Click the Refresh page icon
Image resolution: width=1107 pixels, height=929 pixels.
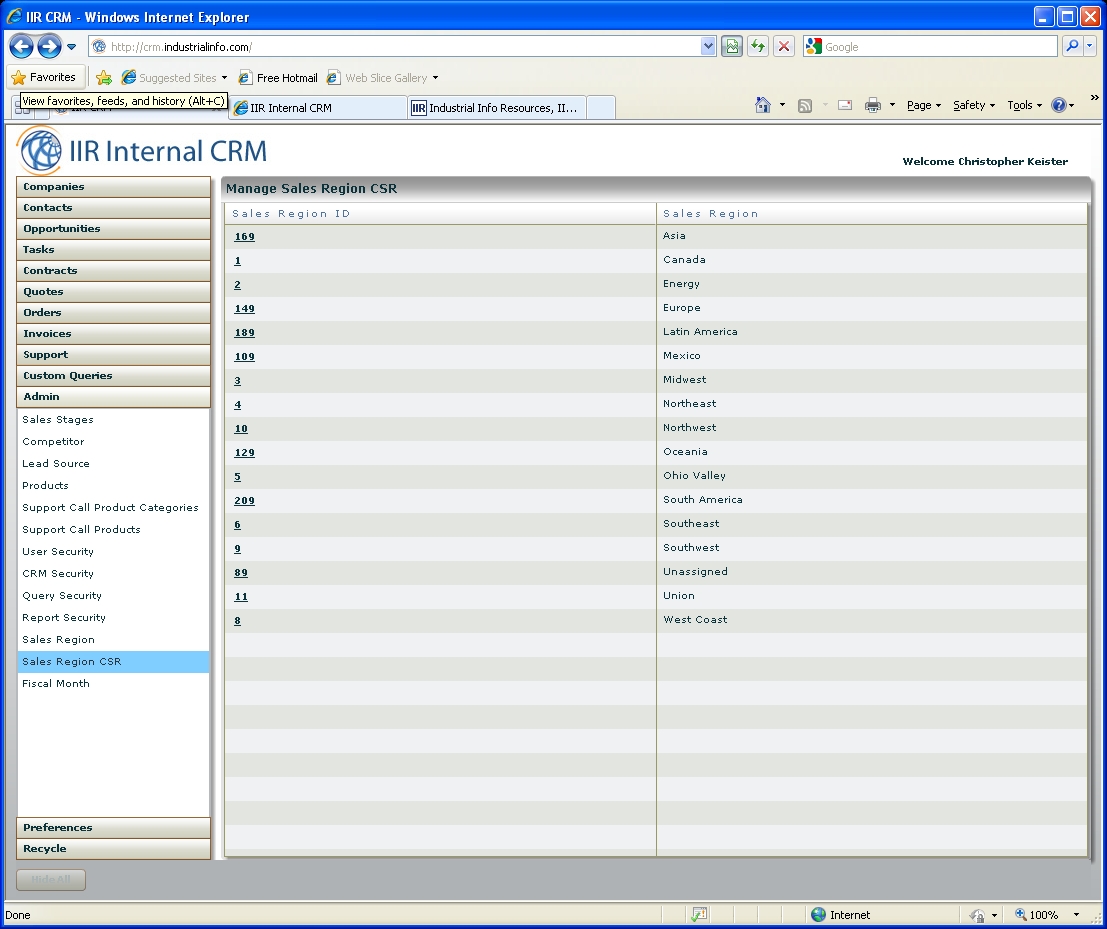(758, 47)
